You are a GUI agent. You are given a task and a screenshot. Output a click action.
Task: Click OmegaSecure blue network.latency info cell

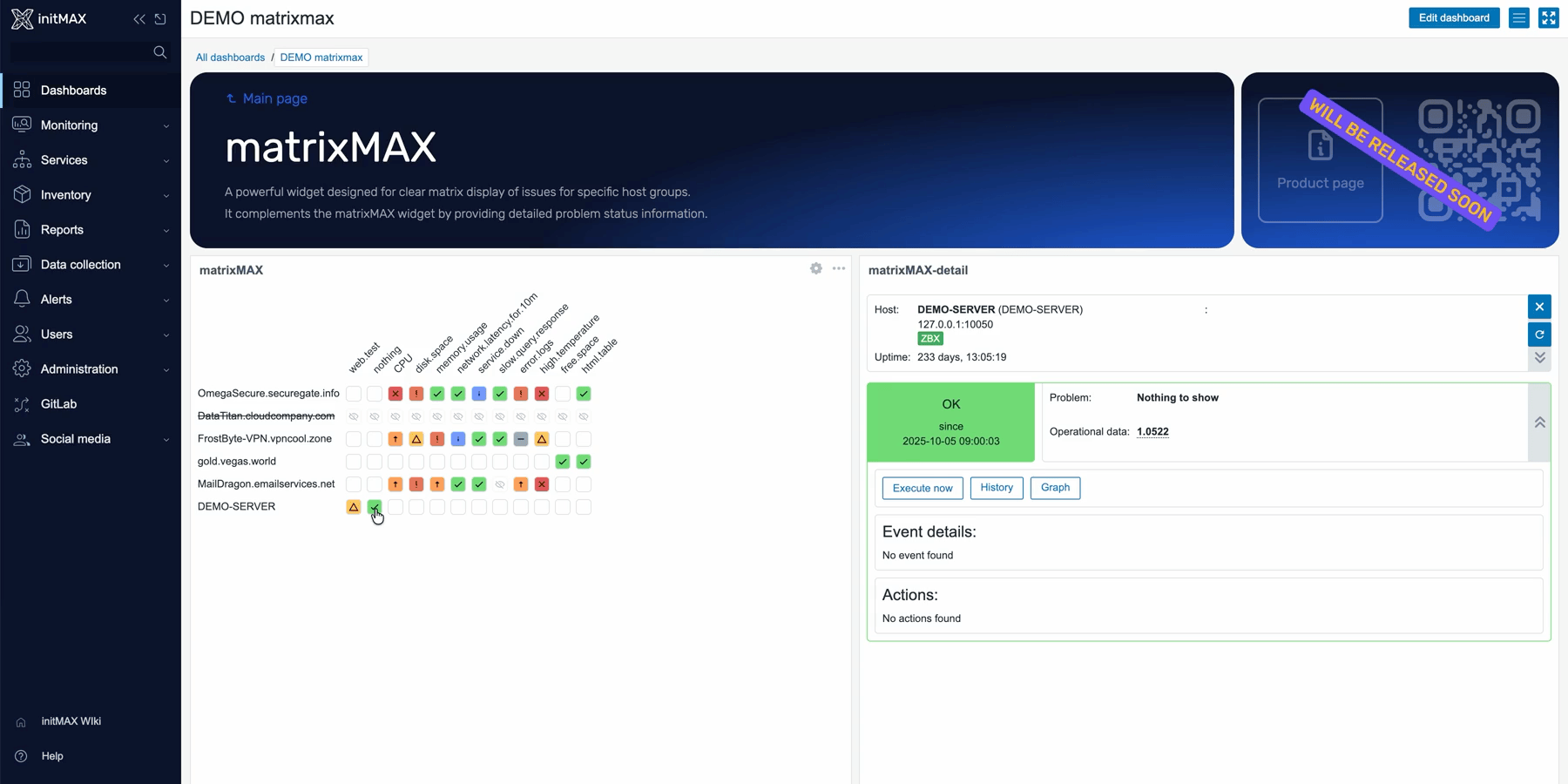[479, 394]
